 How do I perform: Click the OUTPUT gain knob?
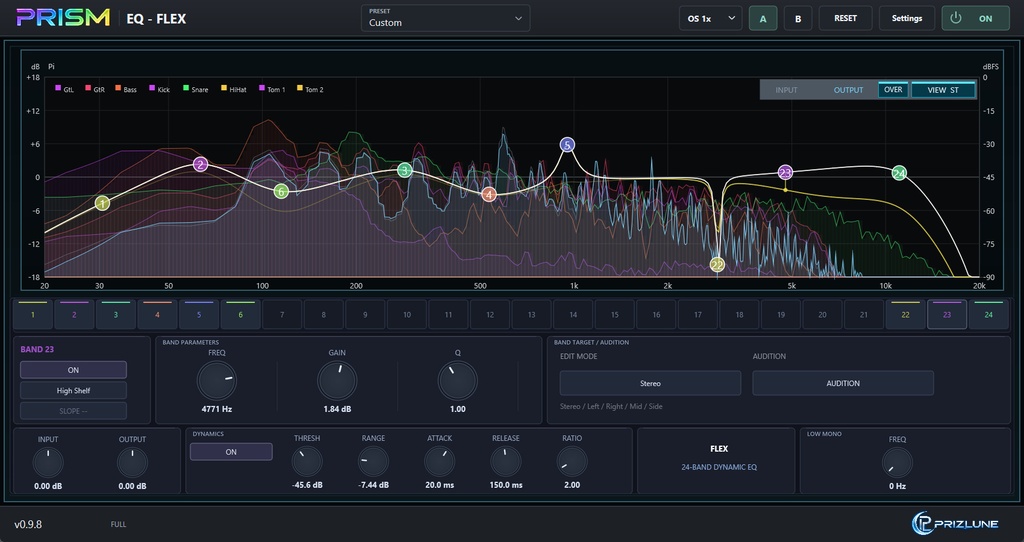(x=133, y=462)
